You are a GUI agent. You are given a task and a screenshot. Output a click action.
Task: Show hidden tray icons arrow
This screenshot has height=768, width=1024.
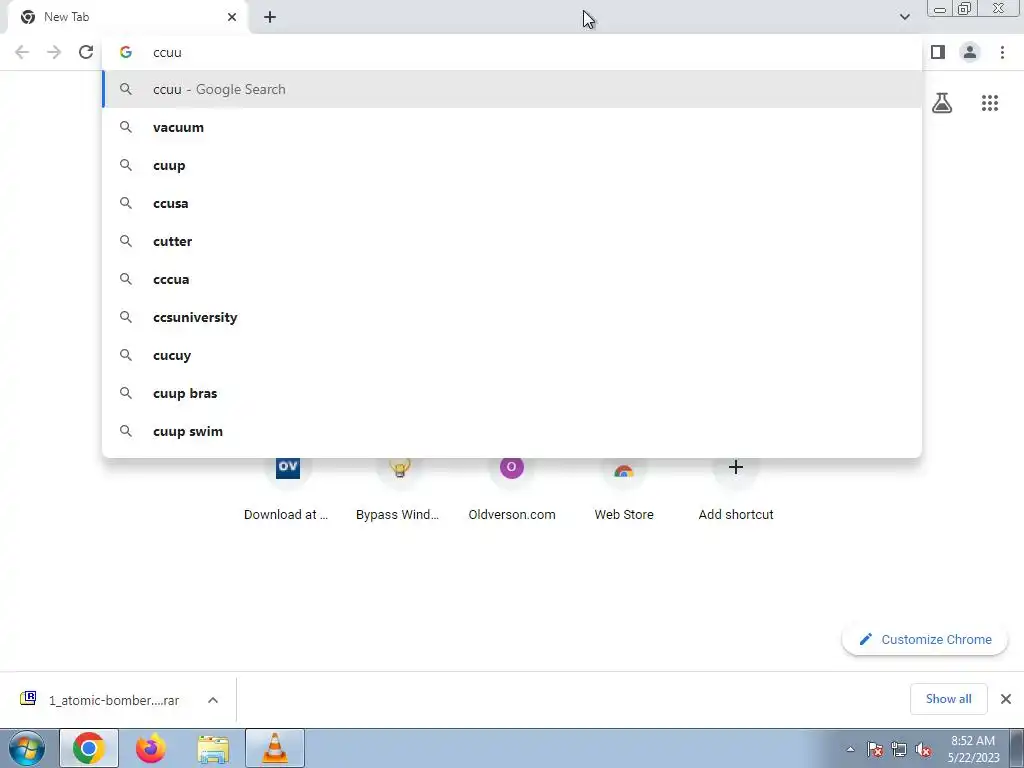pos(850,750)
